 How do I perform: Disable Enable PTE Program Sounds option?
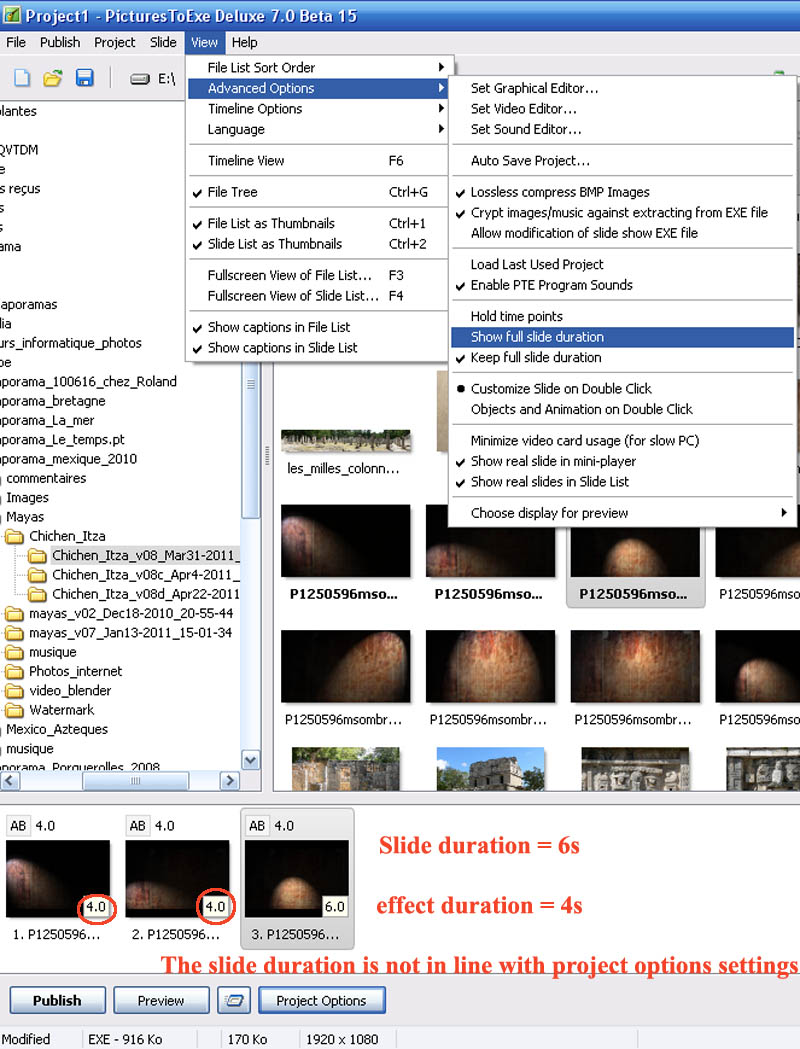[551, 285]
